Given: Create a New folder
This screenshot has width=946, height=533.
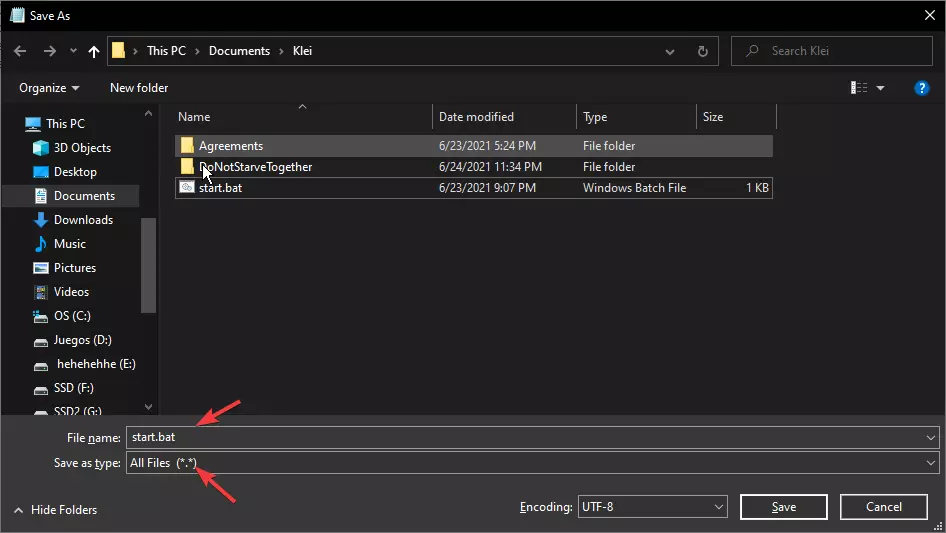Looking at the screenshot, I should pos(139,88).
